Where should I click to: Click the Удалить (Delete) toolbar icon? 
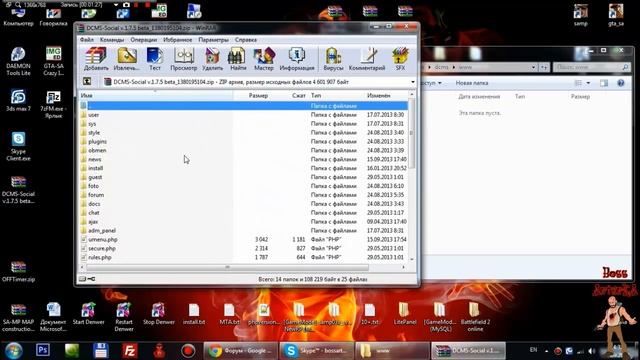213,59
